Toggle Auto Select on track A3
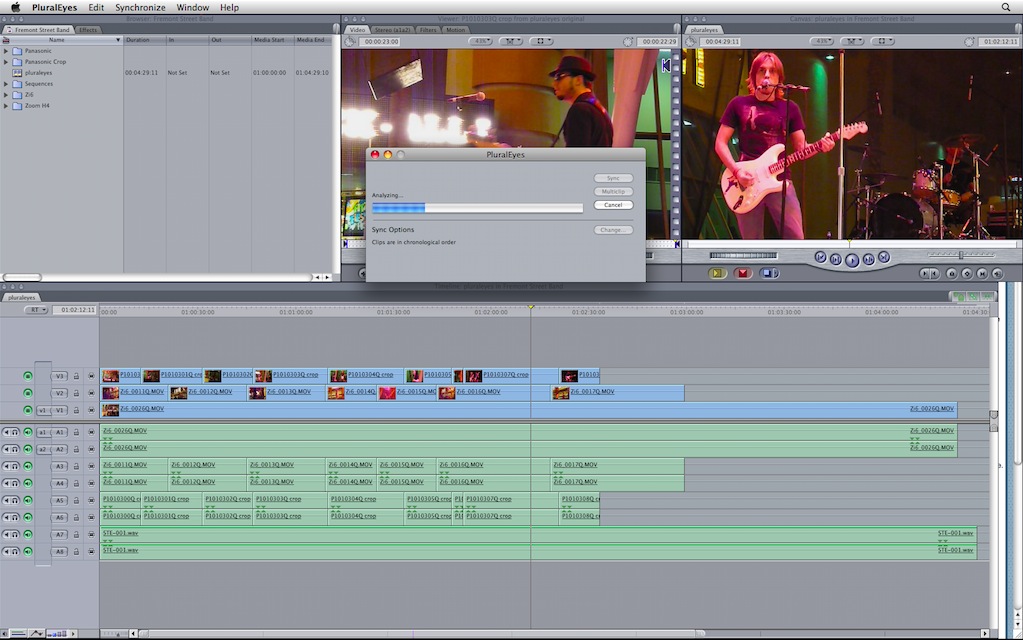Viewport: 1023px width, 640px height. [x=91, y=466]
